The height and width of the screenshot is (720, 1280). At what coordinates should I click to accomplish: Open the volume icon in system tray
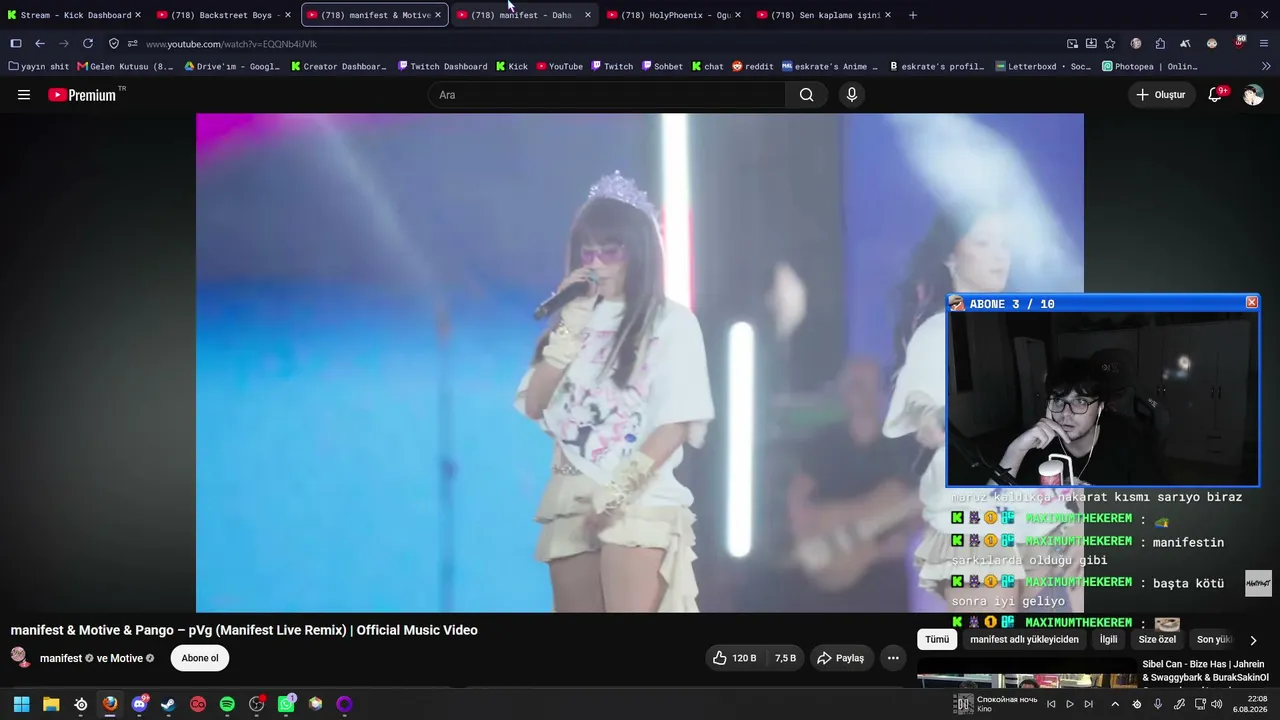tap(1216, 704)
